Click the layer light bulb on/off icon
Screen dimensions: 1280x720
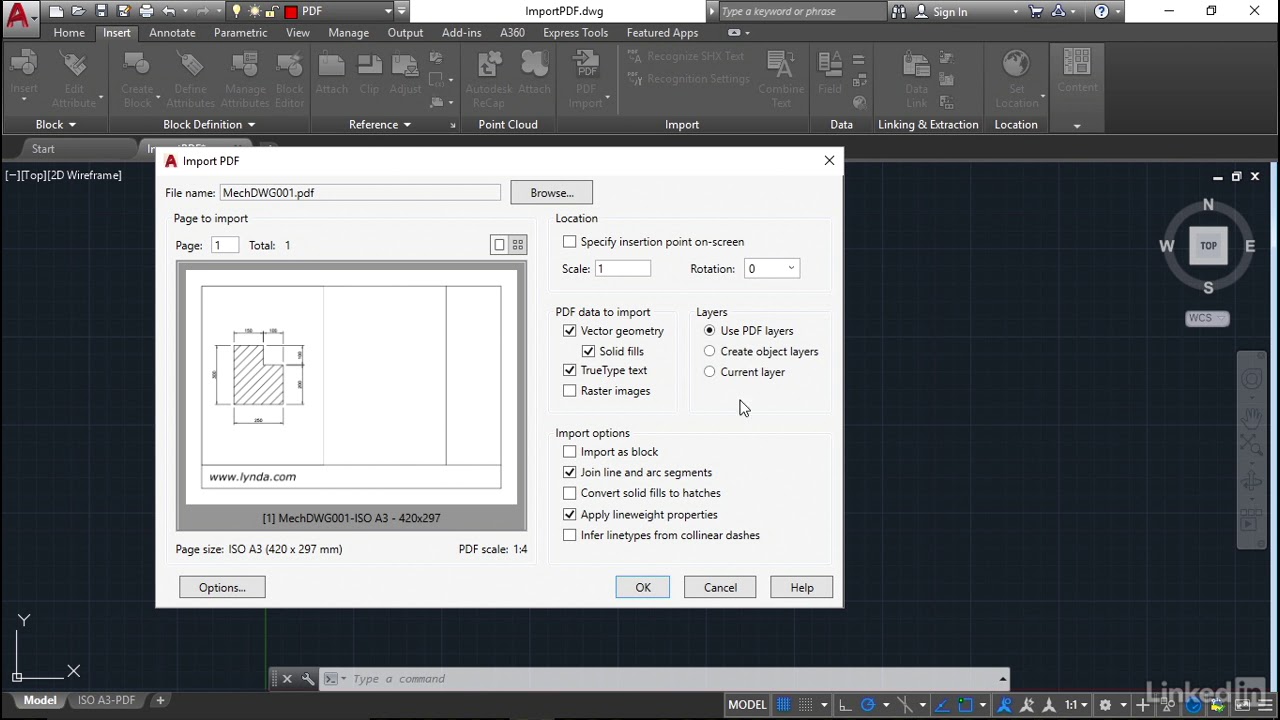236,12
